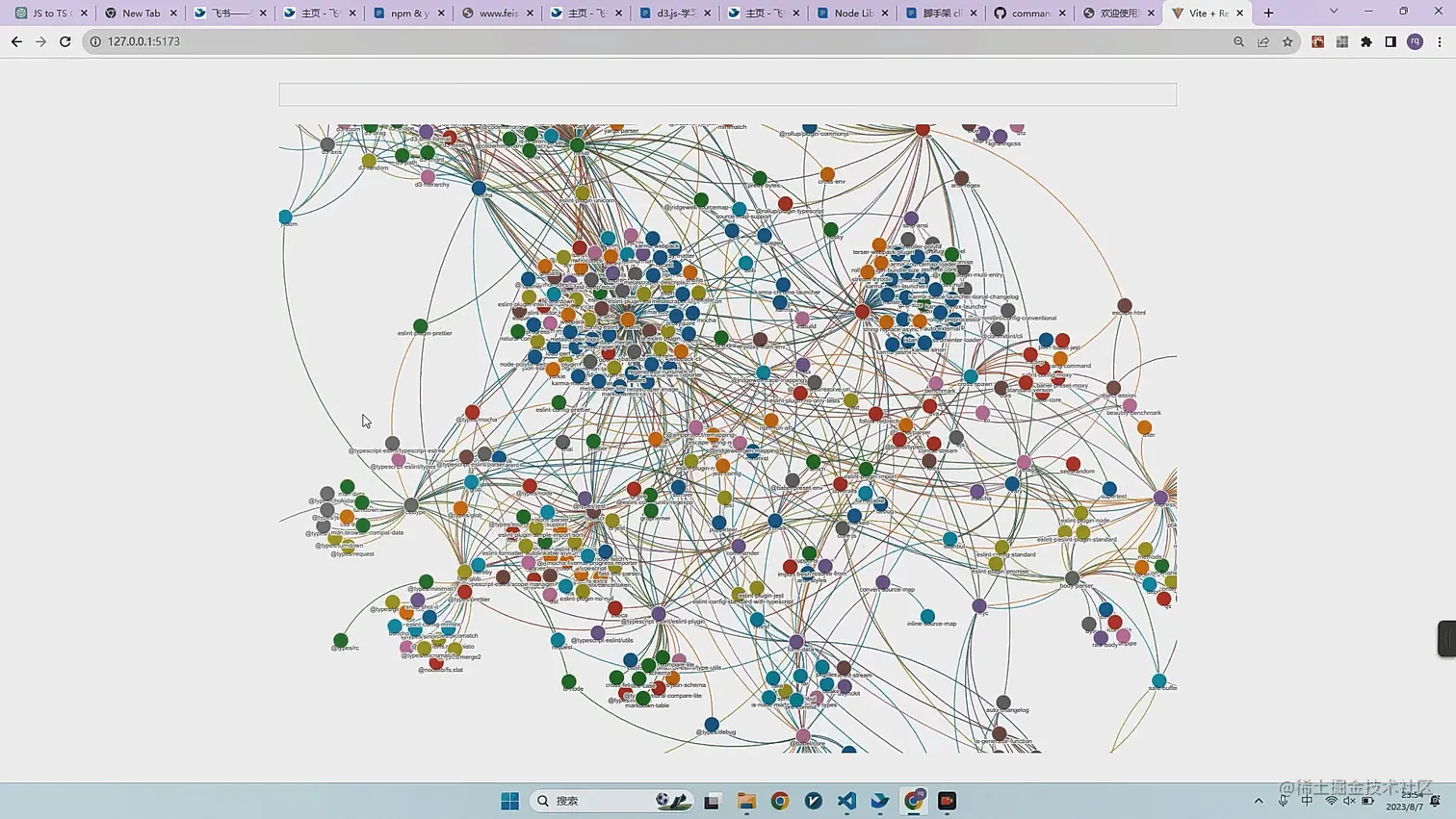Select the cross-env graph node

pos(827,174)
